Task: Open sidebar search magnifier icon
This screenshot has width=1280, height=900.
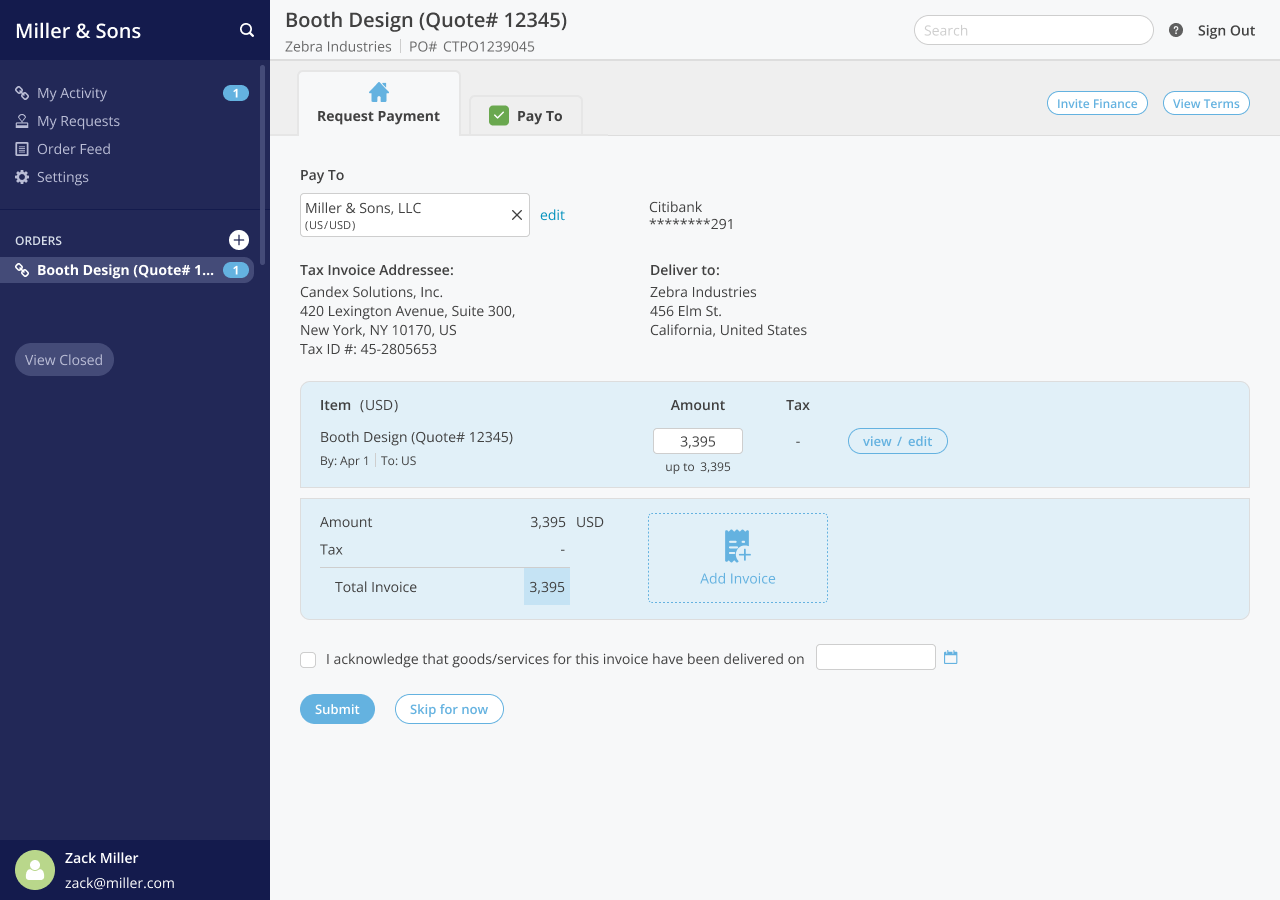Action: (247, 30)
